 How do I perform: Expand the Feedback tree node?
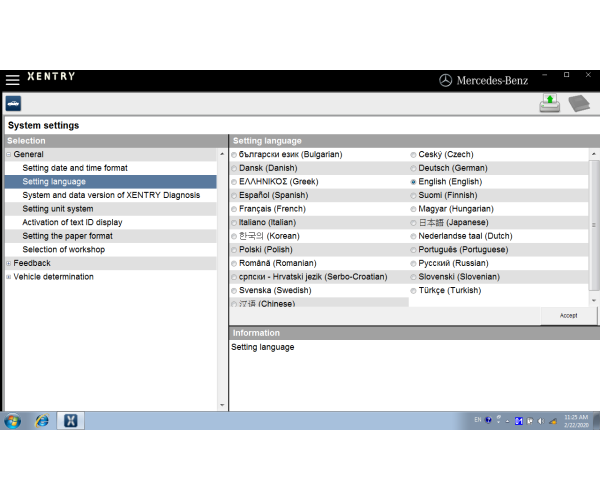(x=9, y=263)
